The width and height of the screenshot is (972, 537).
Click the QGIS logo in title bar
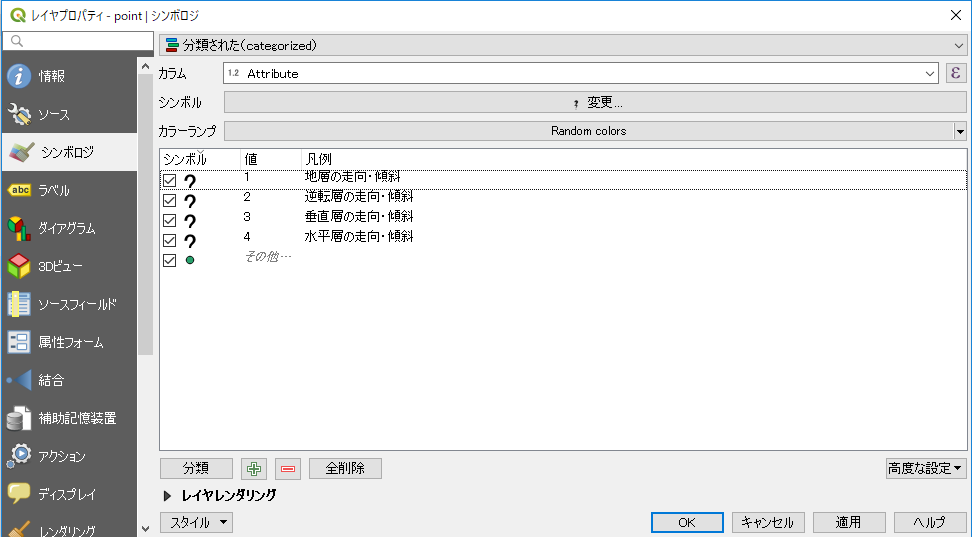[x=17, y=16]
